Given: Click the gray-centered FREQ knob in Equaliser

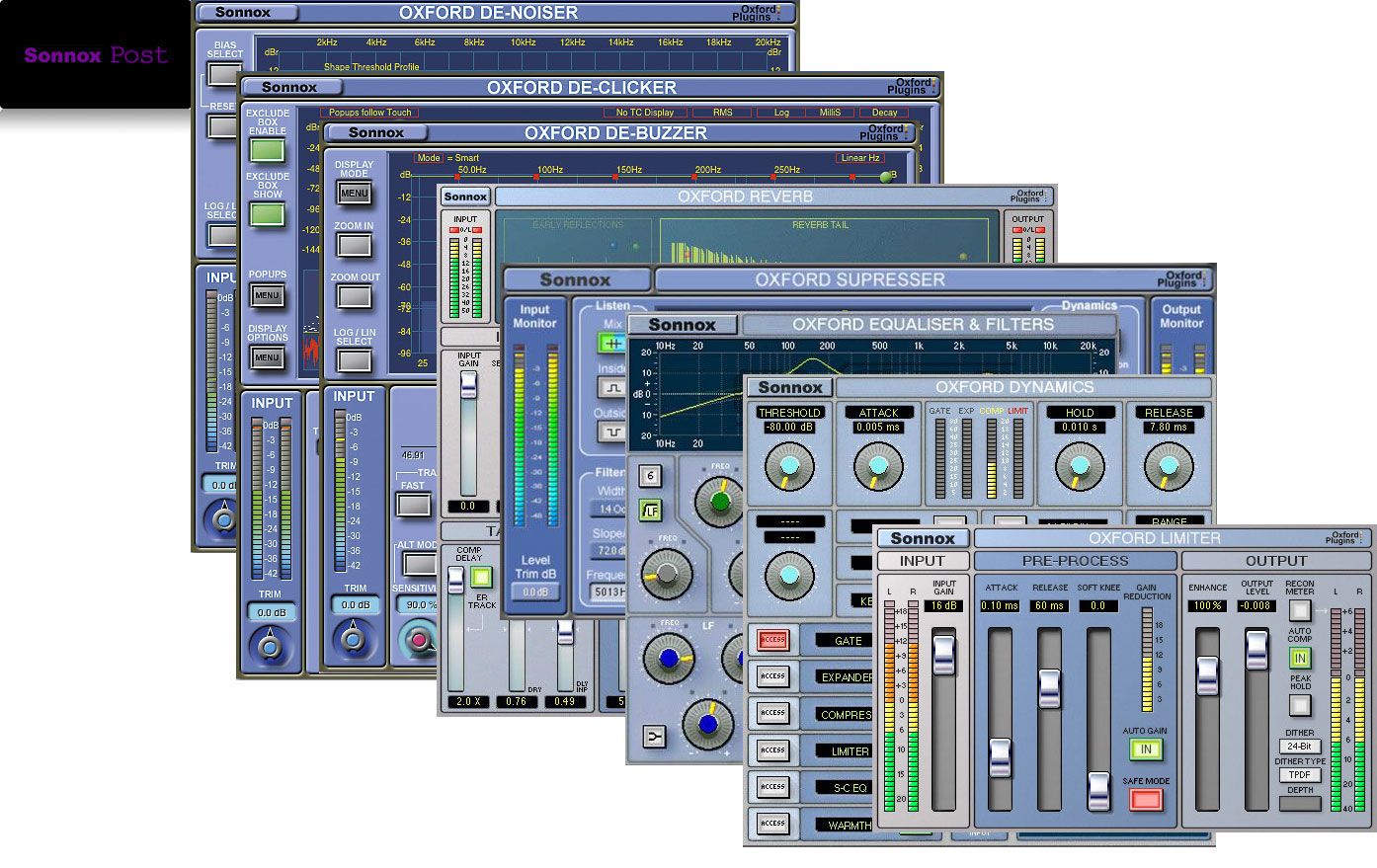Looking at the screenshot, I should tap(667, 575).
